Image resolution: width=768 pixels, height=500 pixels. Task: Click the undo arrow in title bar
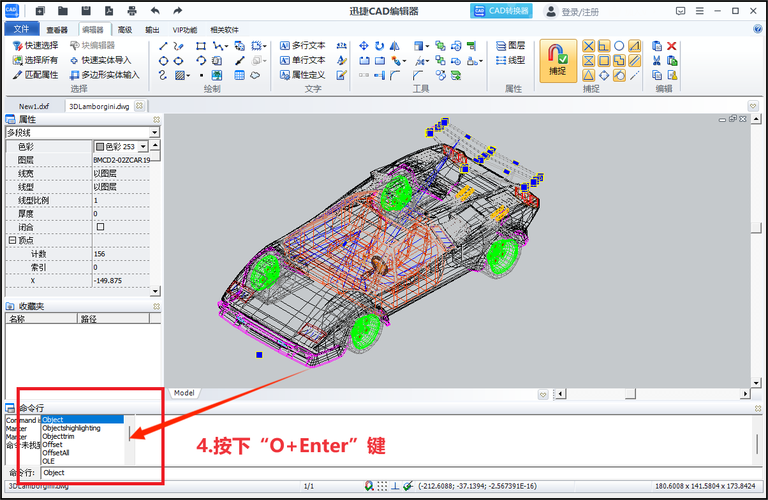pos(154,11)
